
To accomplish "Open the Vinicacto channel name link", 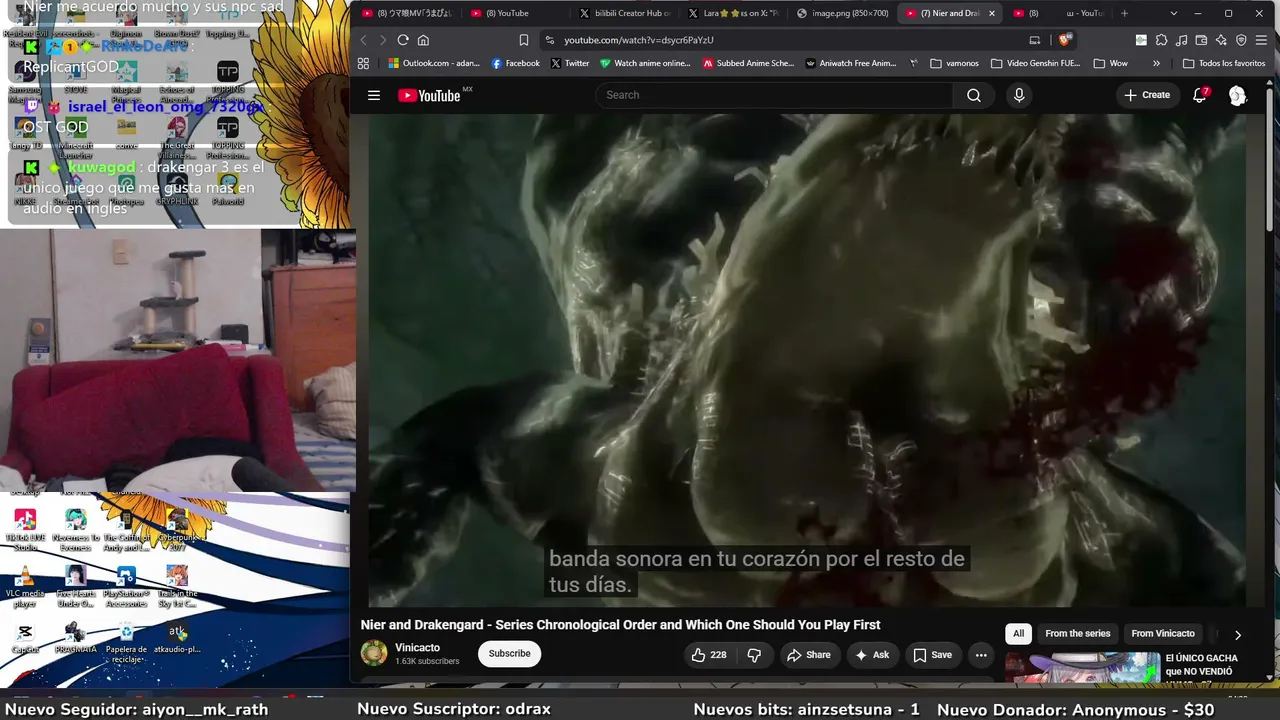I will [417, 648].
